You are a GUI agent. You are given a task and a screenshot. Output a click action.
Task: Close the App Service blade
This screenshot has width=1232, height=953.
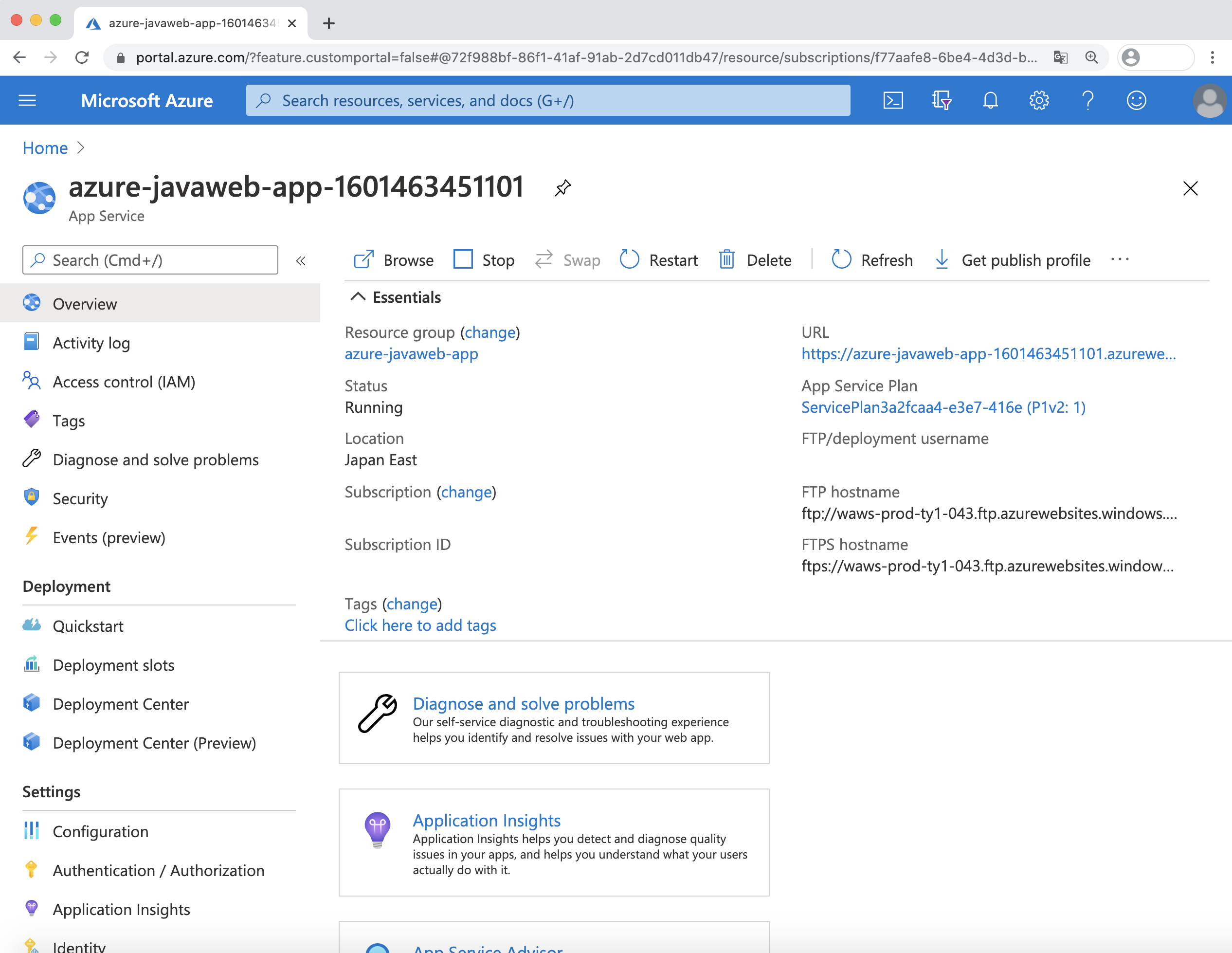(1190, 188)
